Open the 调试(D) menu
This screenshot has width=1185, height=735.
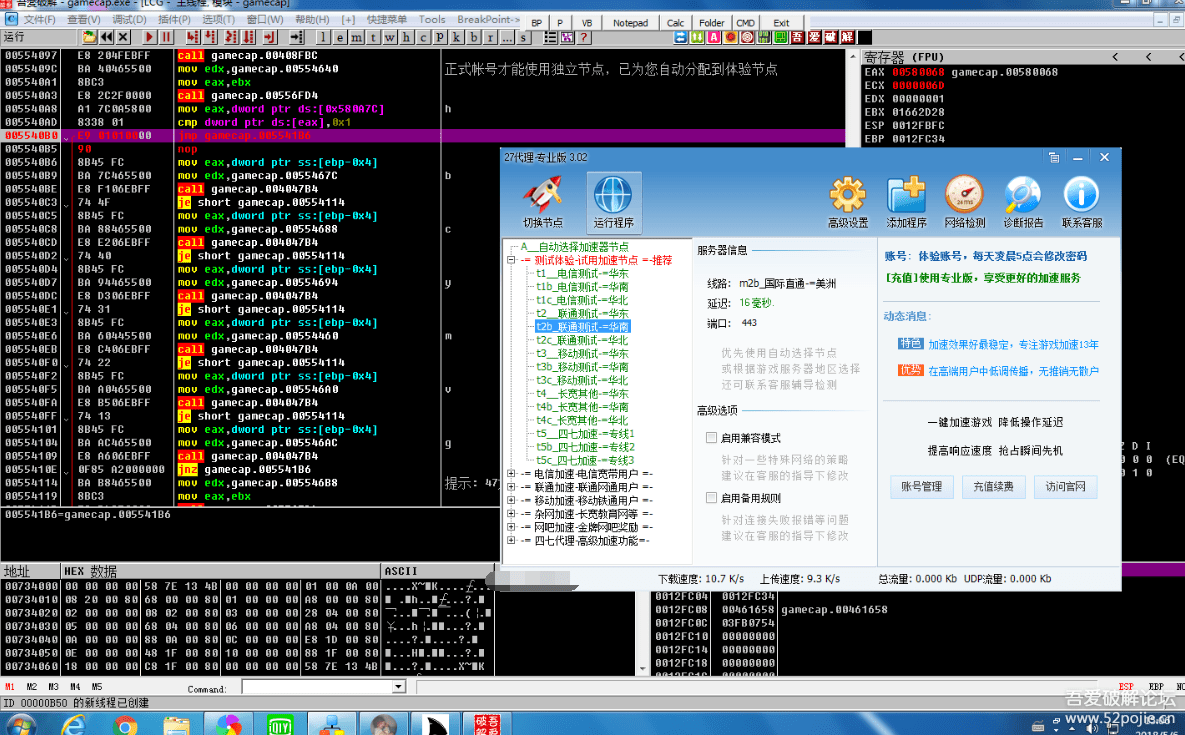click(129, 20)
